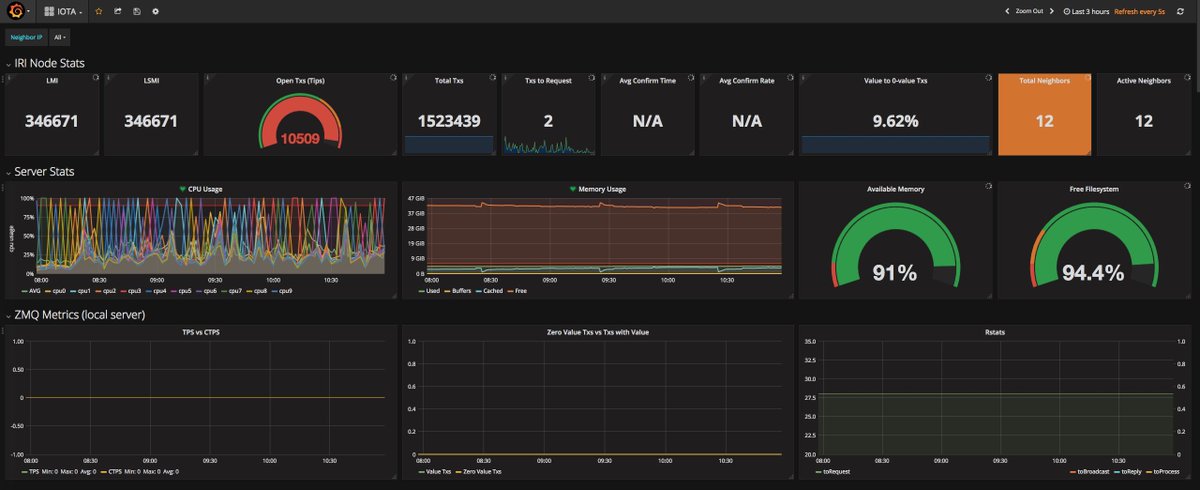The image size is (1200, 490).
Task: Click loading spinner icon on LMI panel
Action: point(96,77)
